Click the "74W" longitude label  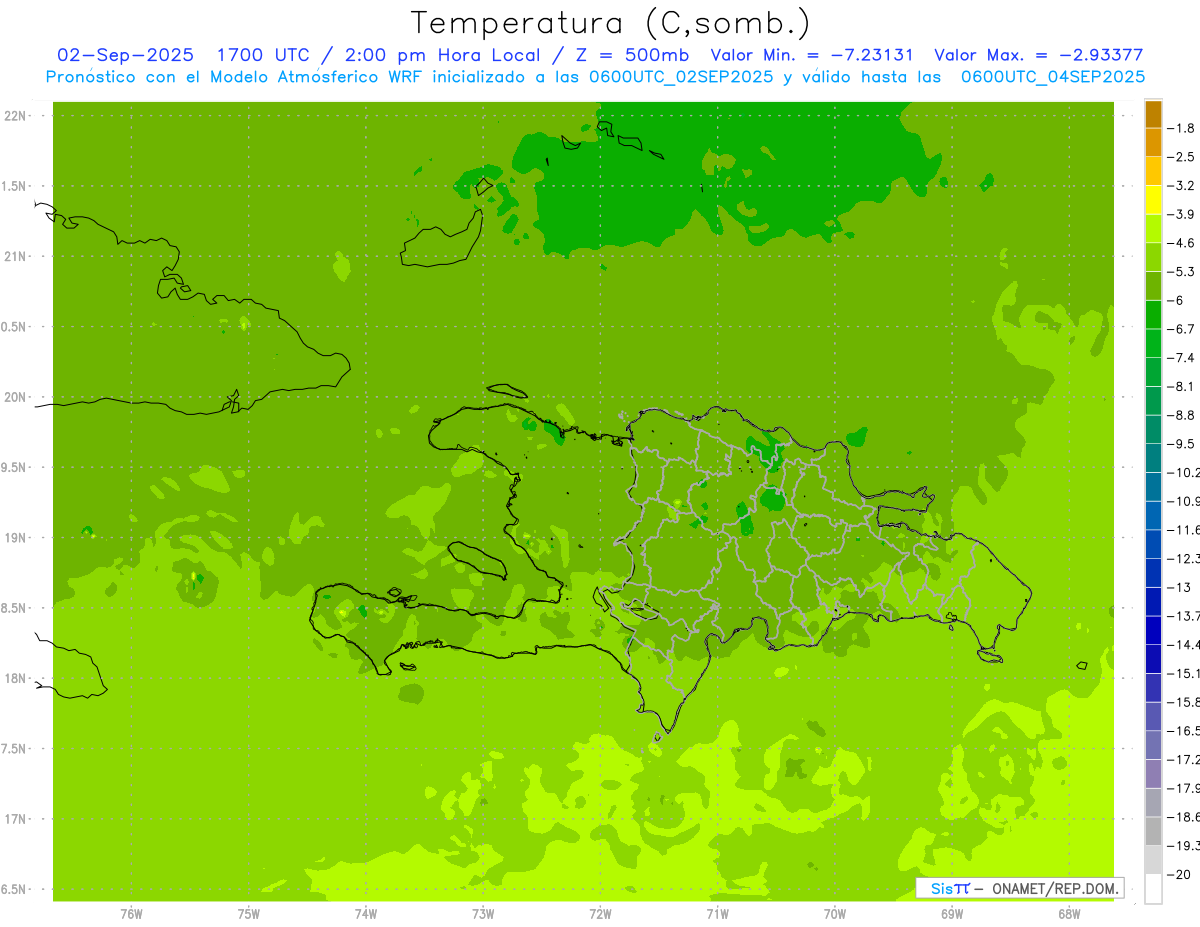[x=366, y=914]
